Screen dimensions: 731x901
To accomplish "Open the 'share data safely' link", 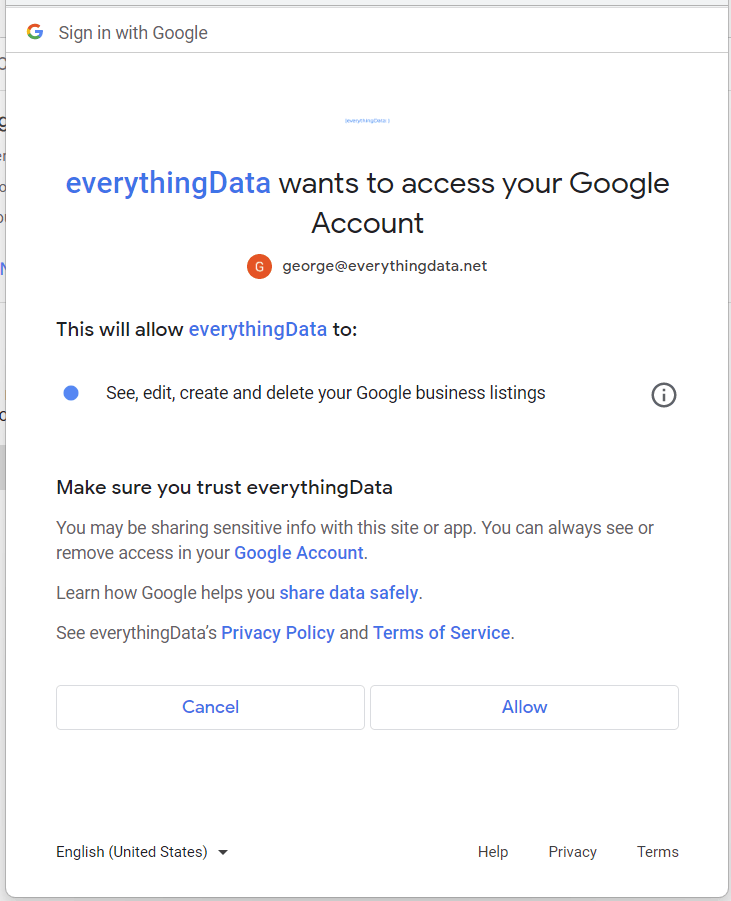I will click(348, 593).
